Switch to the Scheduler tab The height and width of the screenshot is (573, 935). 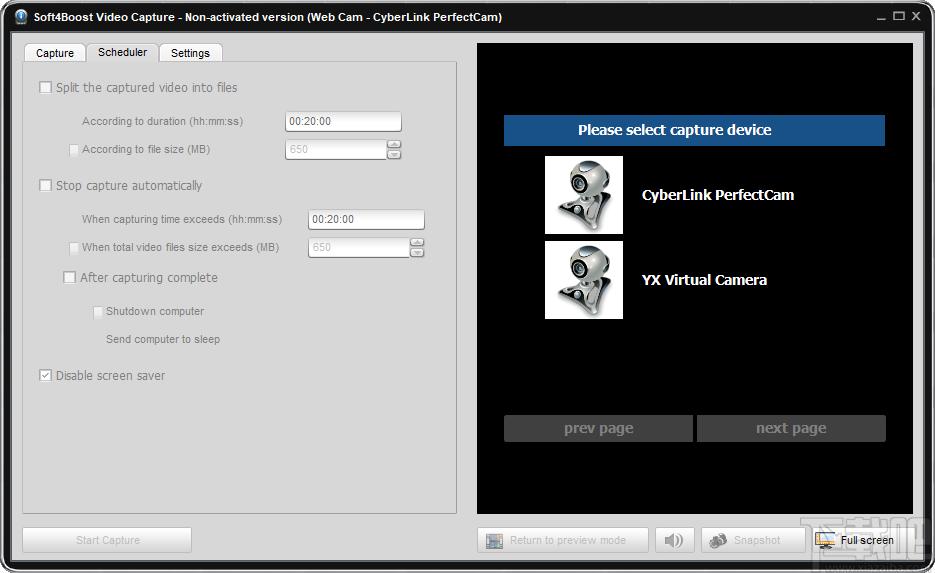tap(122, 52)
